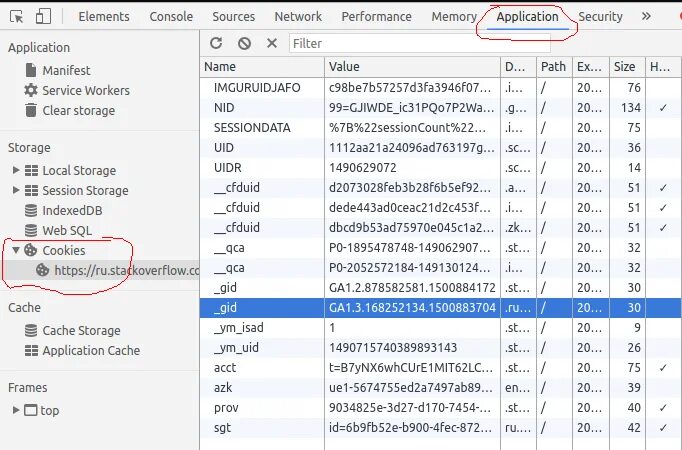682x450 pixels.
Task: Click the __cfduid value starting d2073028feb
Action: tap(410, 188)
